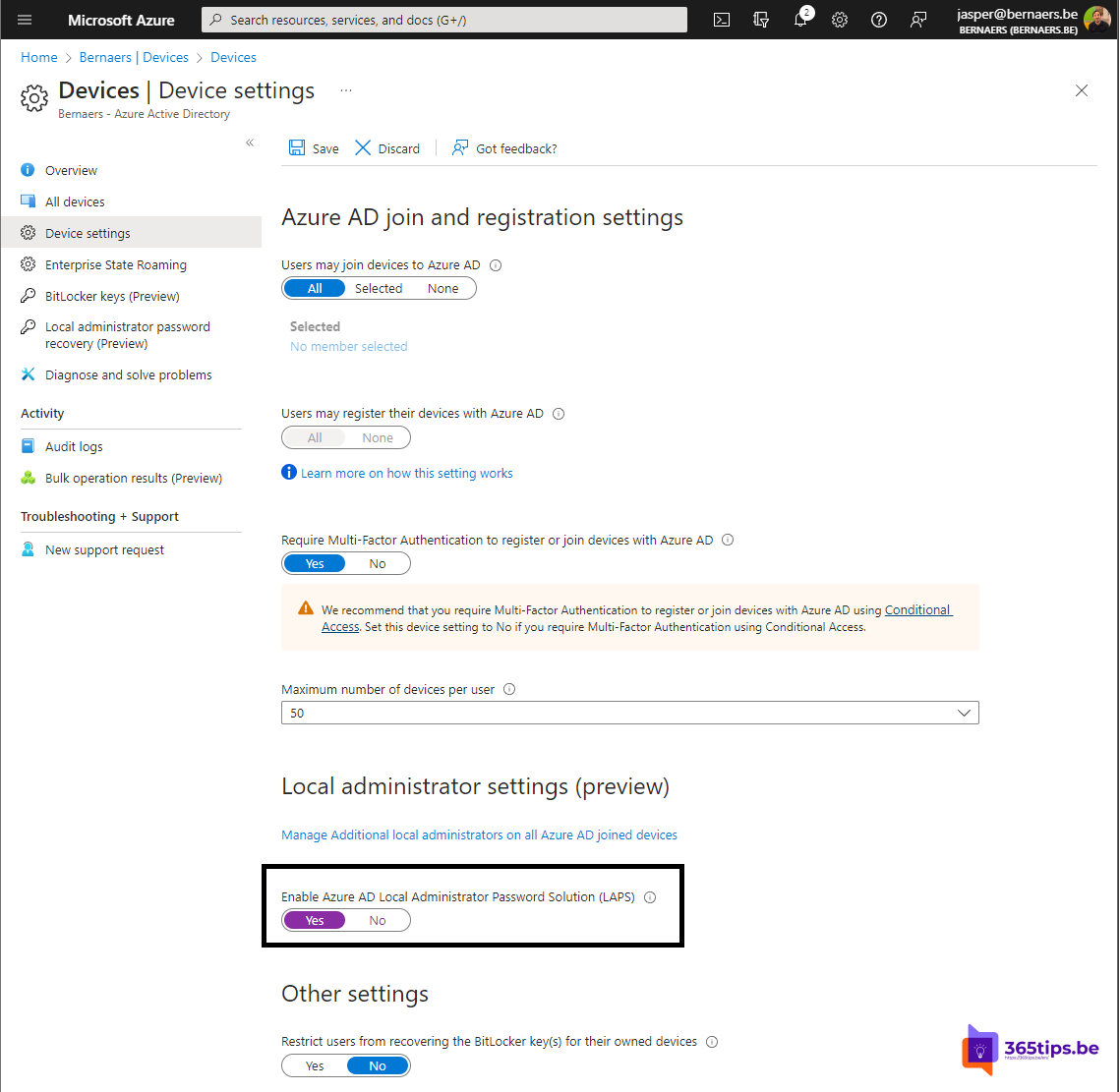Set Require MFA to No
The height and width of the screenshot is (1092, 1120).
coord(378,563)
